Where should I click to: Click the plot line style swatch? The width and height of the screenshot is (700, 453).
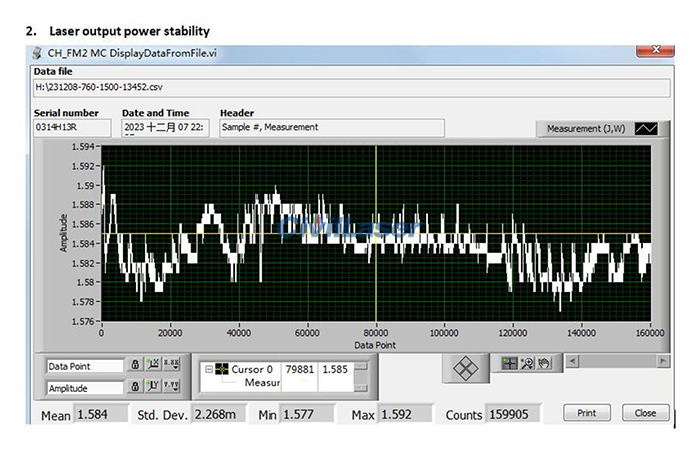point(647,128)
